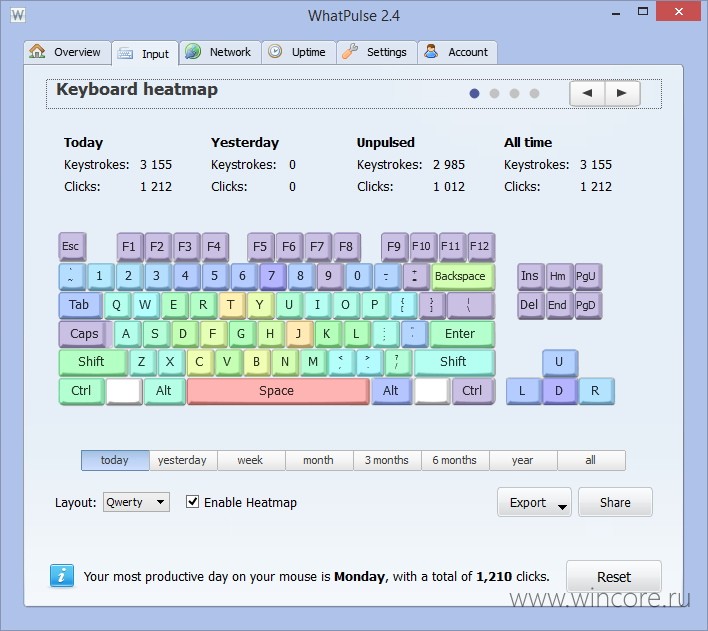This screenshot has width=708, height=631.
Task: Select the first page indicator dot
Action: pyautogui.click(x=474, y=93)
